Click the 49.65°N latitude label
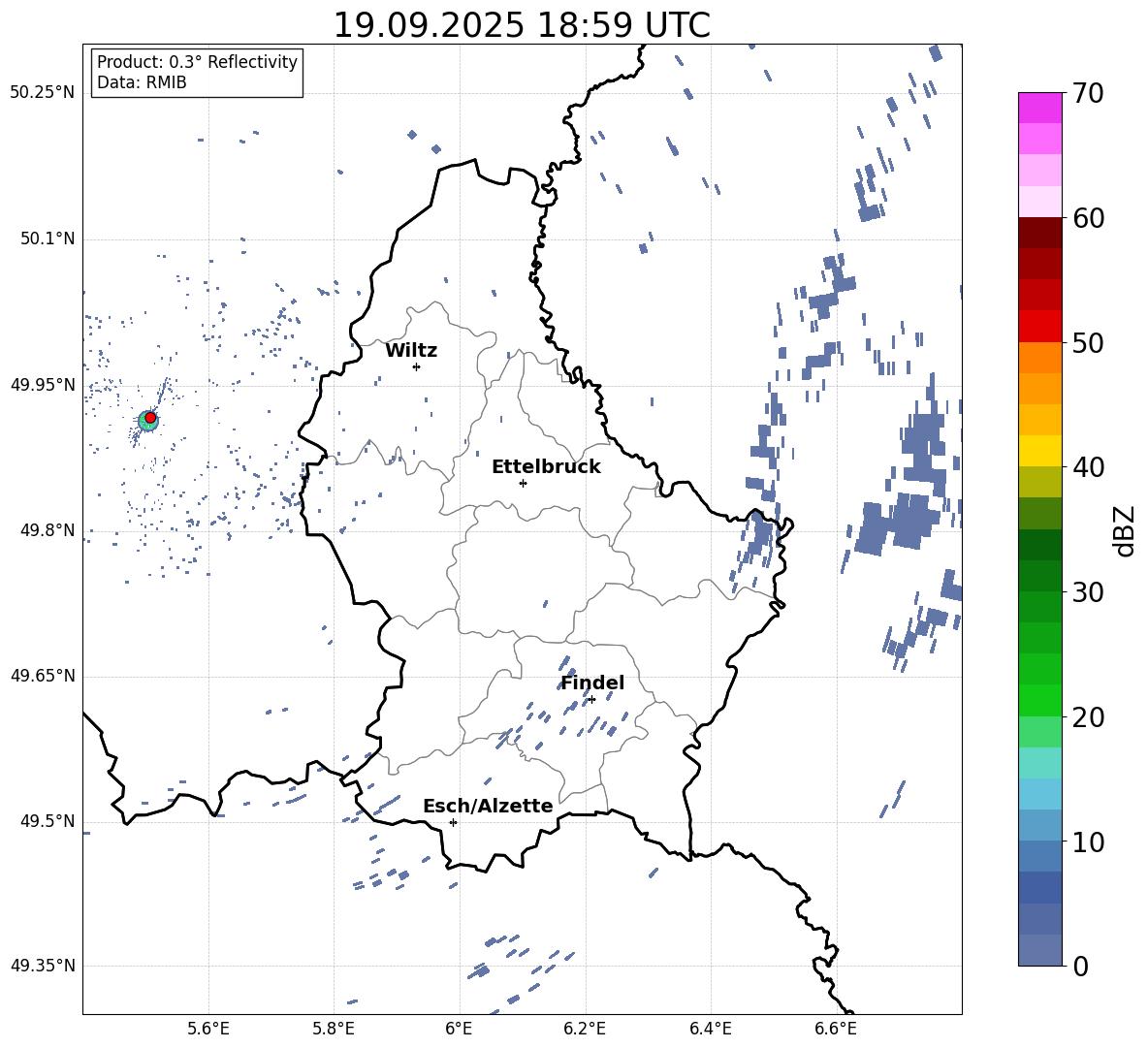This screenshot has width=1148, height=1048. pyautogui.click(x=43, y=675)
